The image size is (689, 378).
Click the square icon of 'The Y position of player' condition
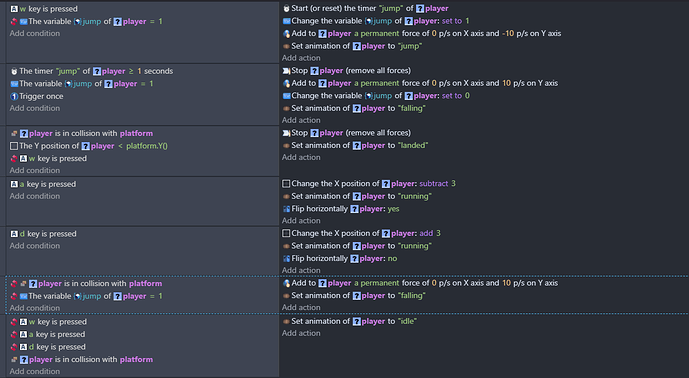14,146
